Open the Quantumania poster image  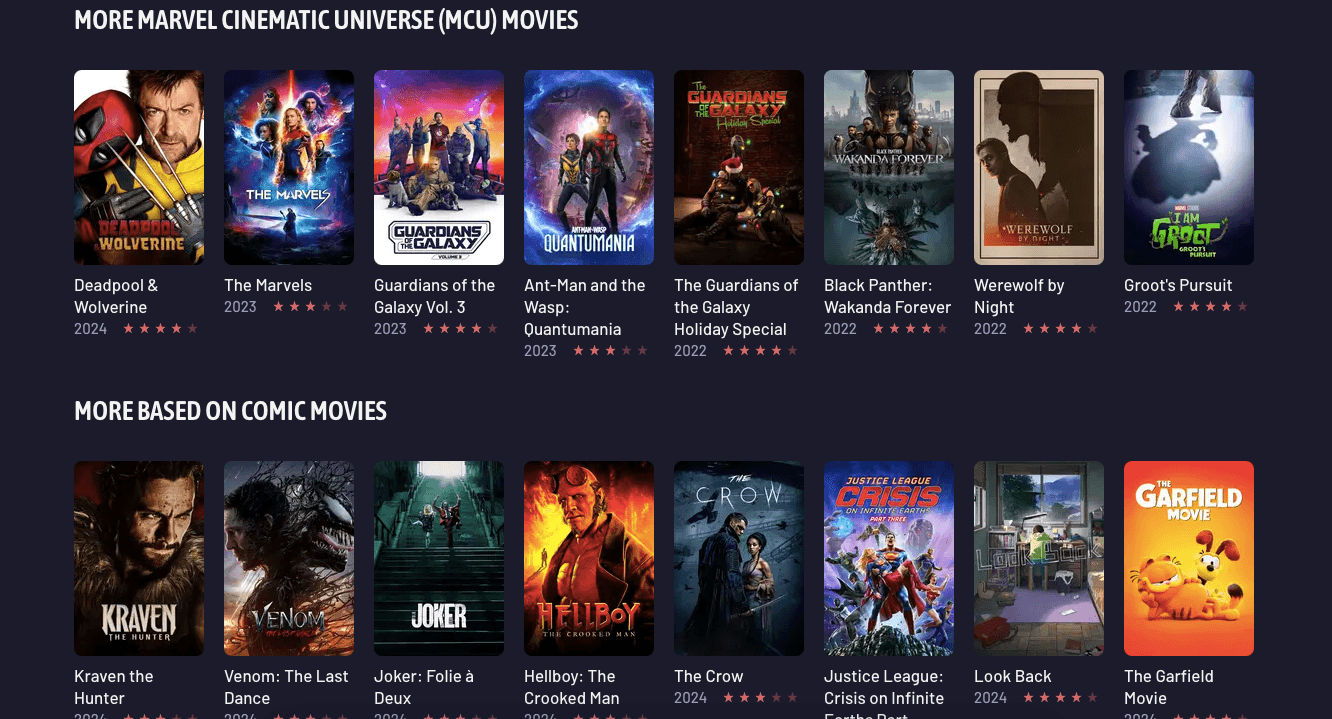click(x=589, y=167)
